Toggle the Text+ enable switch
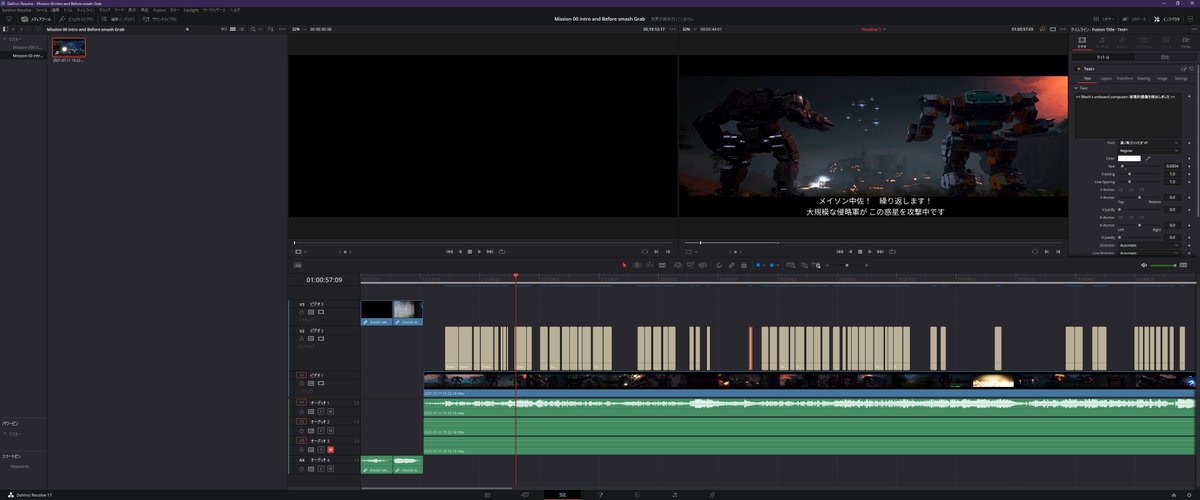The width and height of the screenshot is (1200, 500). coord(1077,69)
